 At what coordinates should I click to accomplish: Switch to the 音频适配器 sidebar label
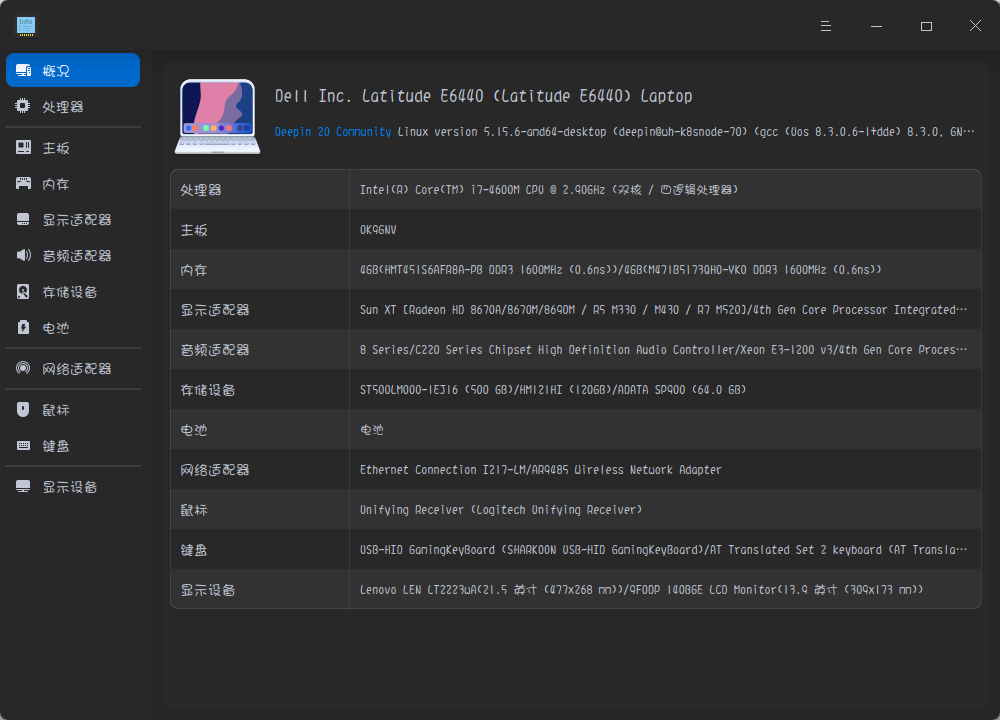[x=77, y=256]
